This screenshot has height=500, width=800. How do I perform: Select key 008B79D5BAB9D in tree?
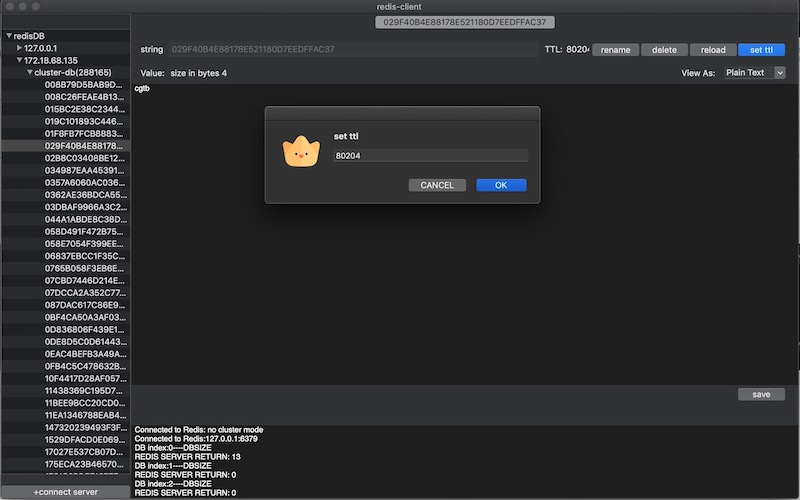tap(84, 85)
